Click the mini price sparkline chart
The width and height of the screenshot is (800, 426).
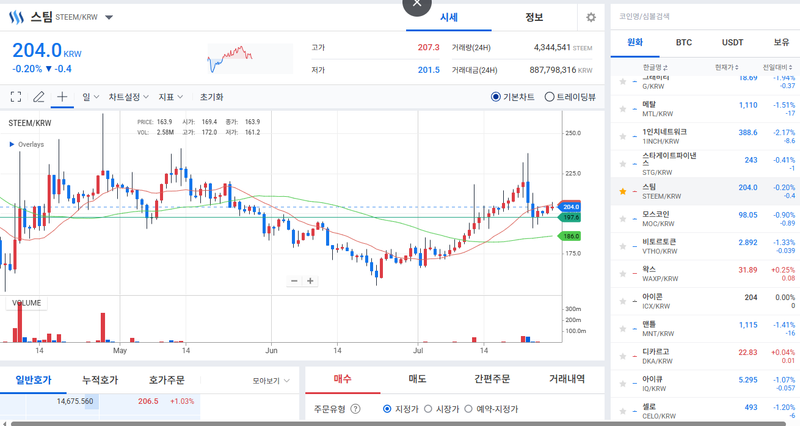coord(250,59)
